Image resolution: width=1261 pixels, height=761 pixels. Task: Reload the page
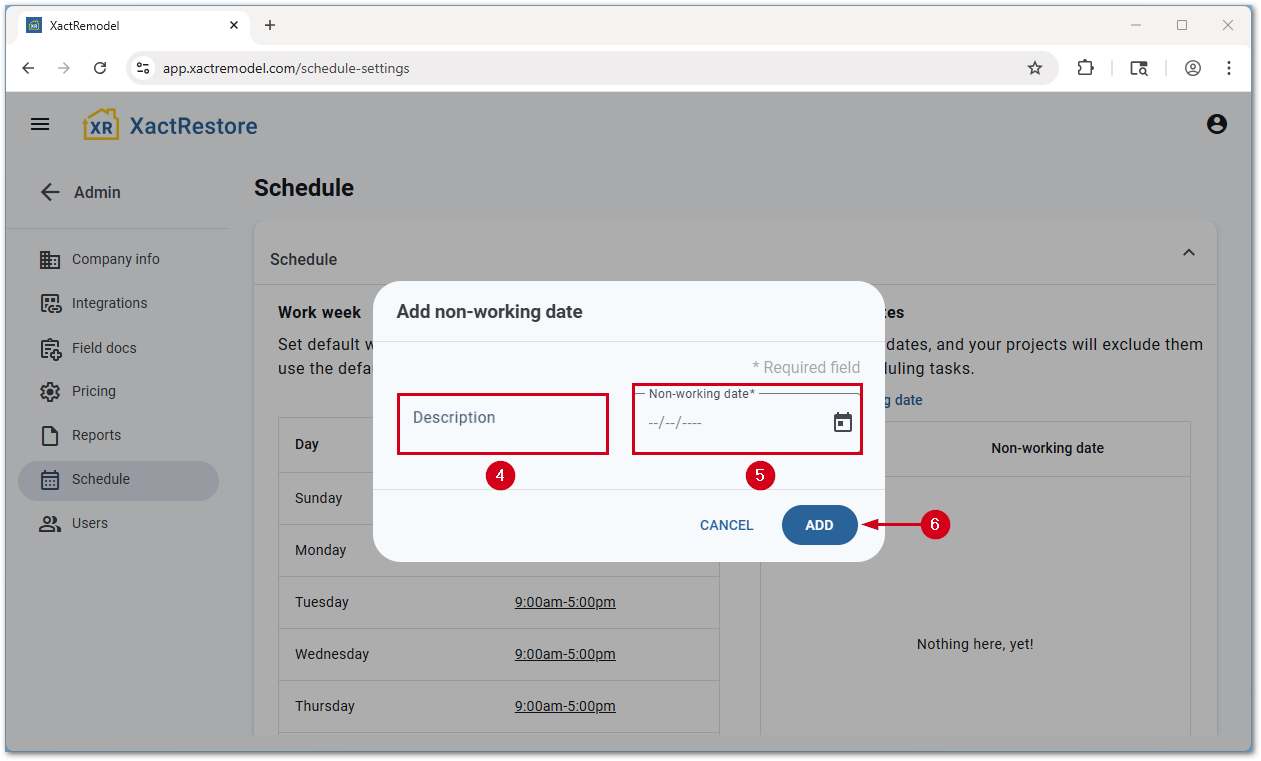point(100,68)
